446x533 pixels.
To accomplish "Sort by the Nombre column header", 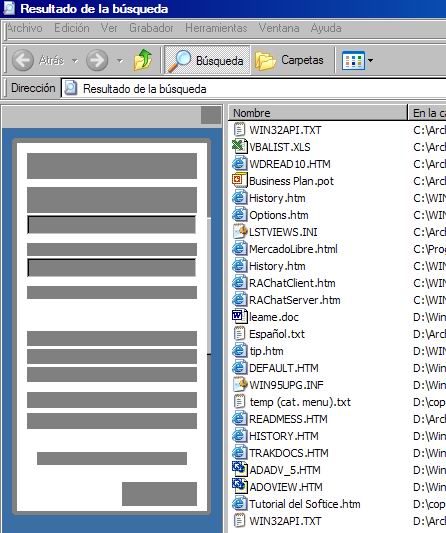I will [318, 113].
